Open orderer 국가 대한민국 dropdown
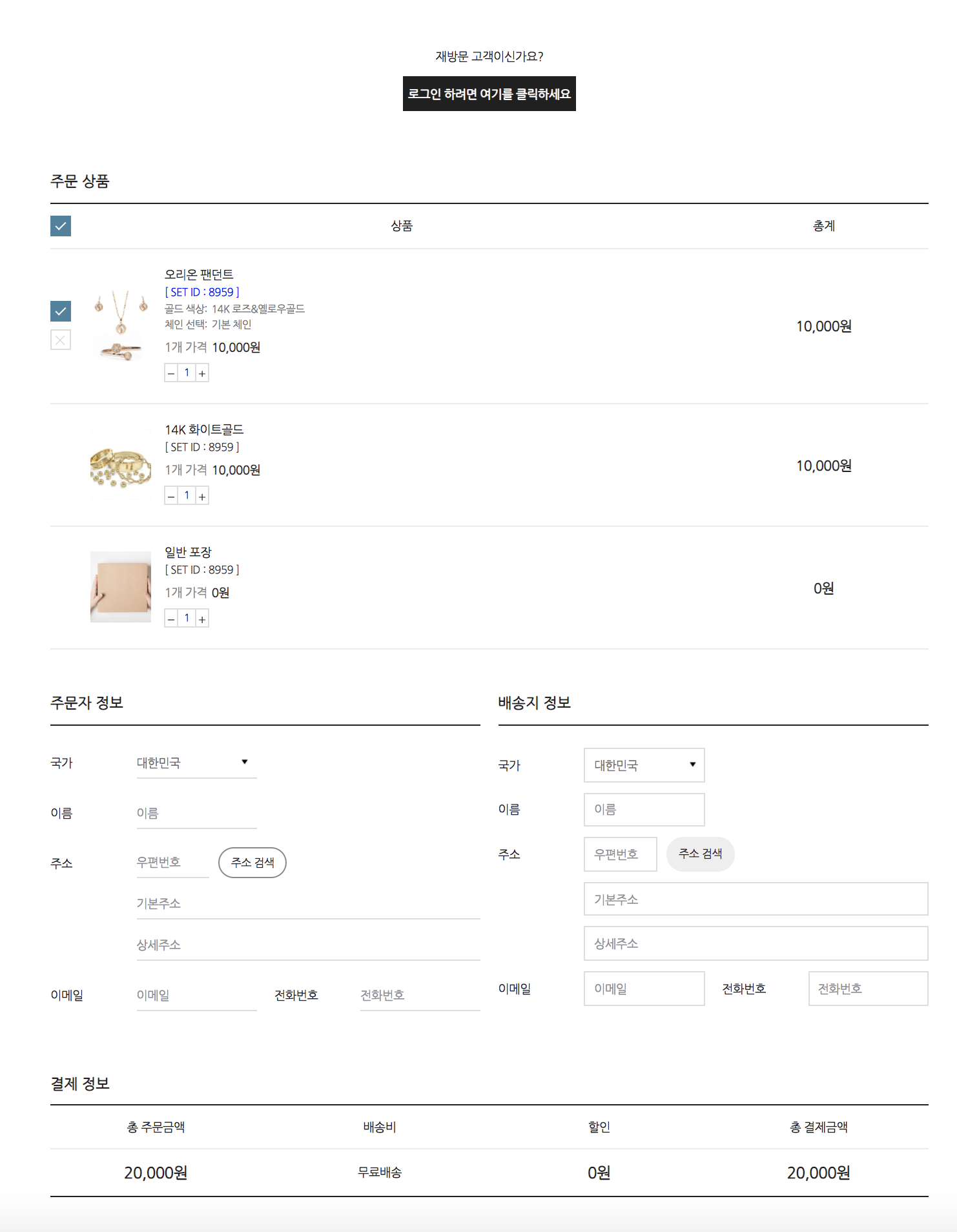The width and height of the screenshot is (957, 1232). point(197,763)
